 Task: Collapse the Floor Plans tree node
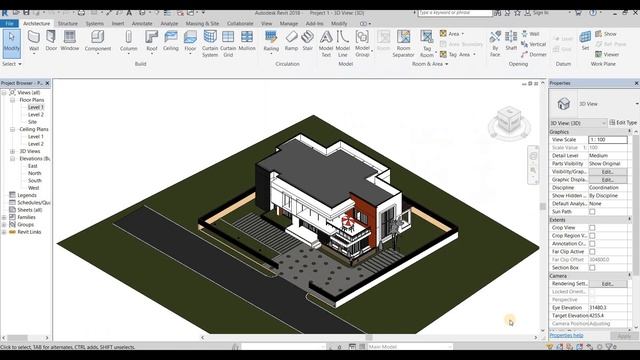[x=13, y=100]
